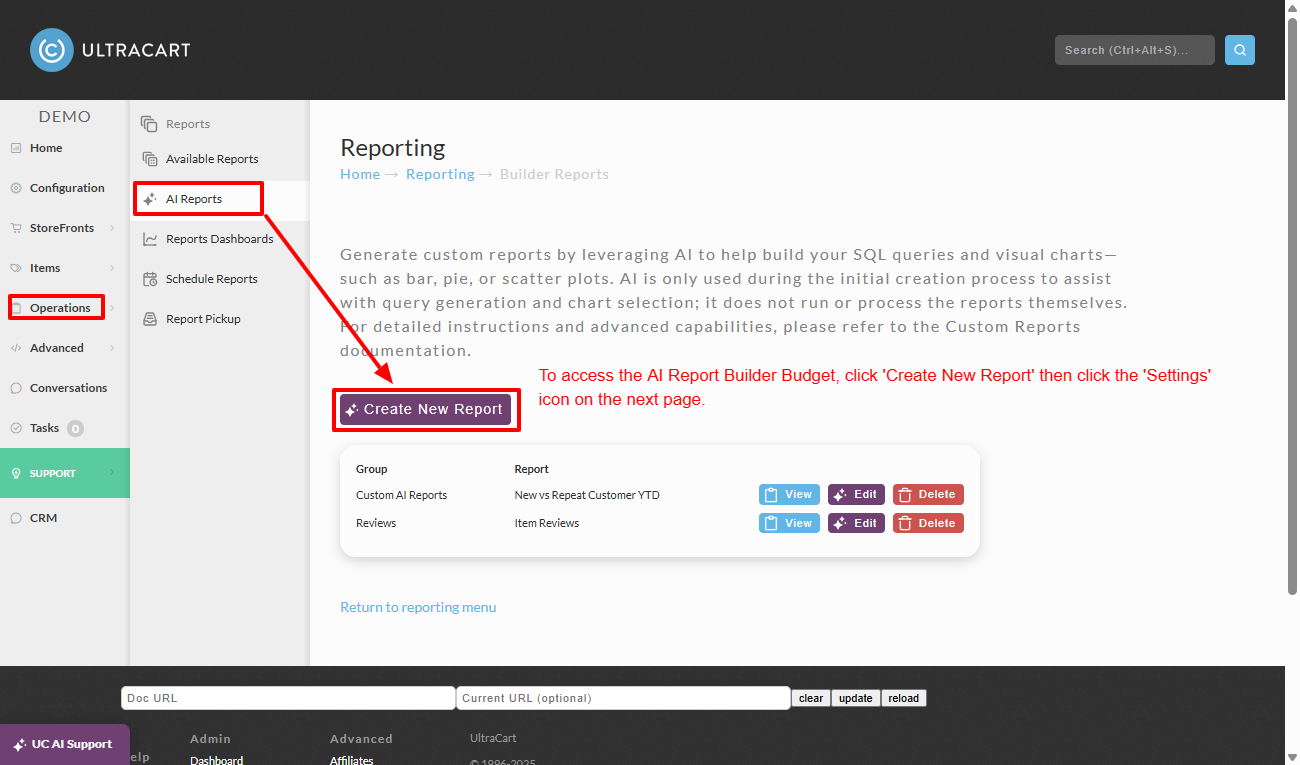Viewport: 1300px width, 765px height.
Task: View the Item Reviews report
Action: [789, 523]
